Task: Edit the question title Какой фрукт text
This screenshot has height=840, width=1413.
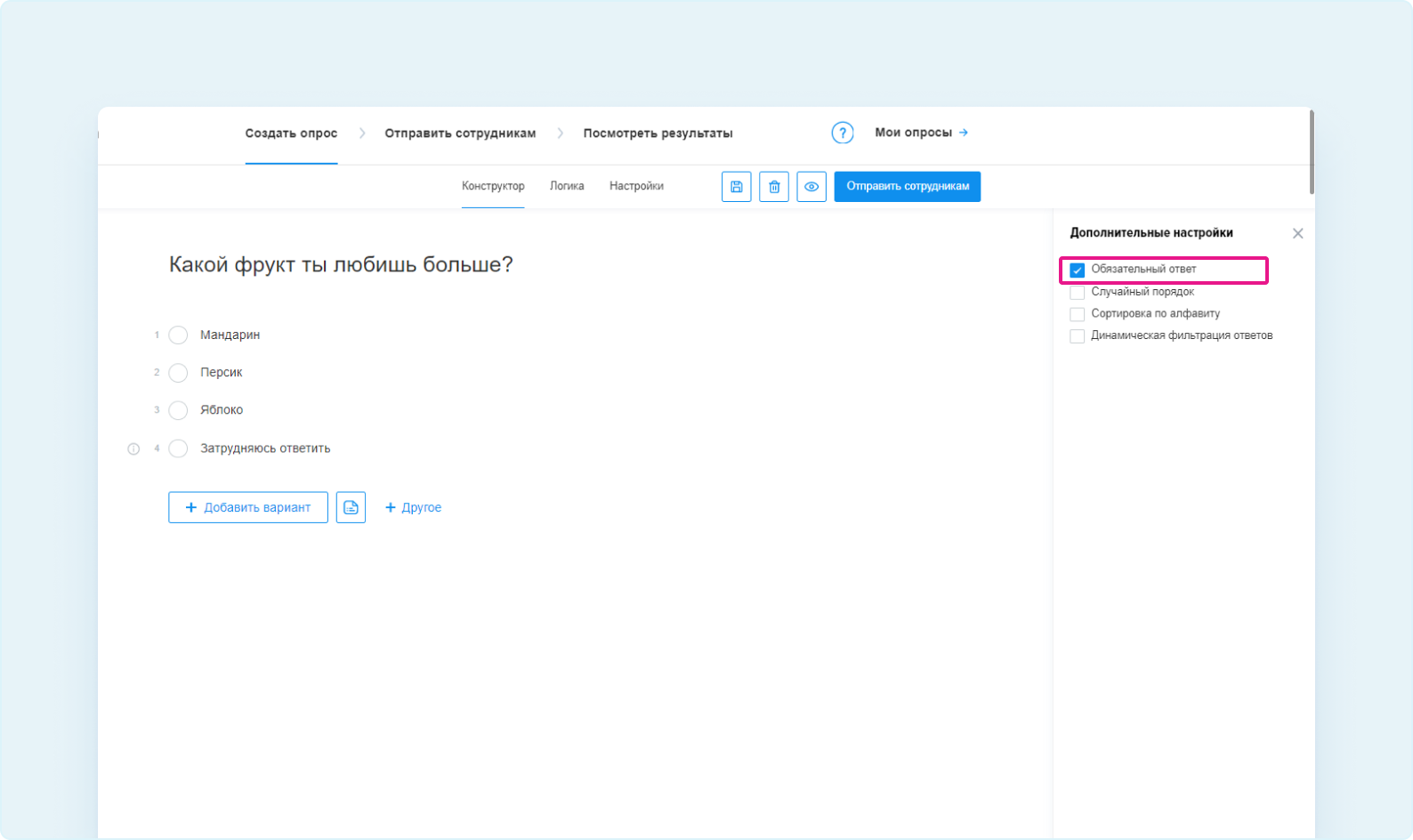Action: coord(341,264)
